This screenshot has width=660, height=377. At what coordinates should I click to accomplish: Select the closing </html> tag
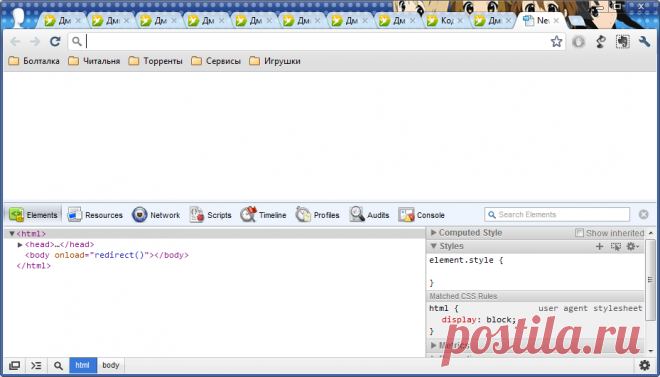pos(34,266)
